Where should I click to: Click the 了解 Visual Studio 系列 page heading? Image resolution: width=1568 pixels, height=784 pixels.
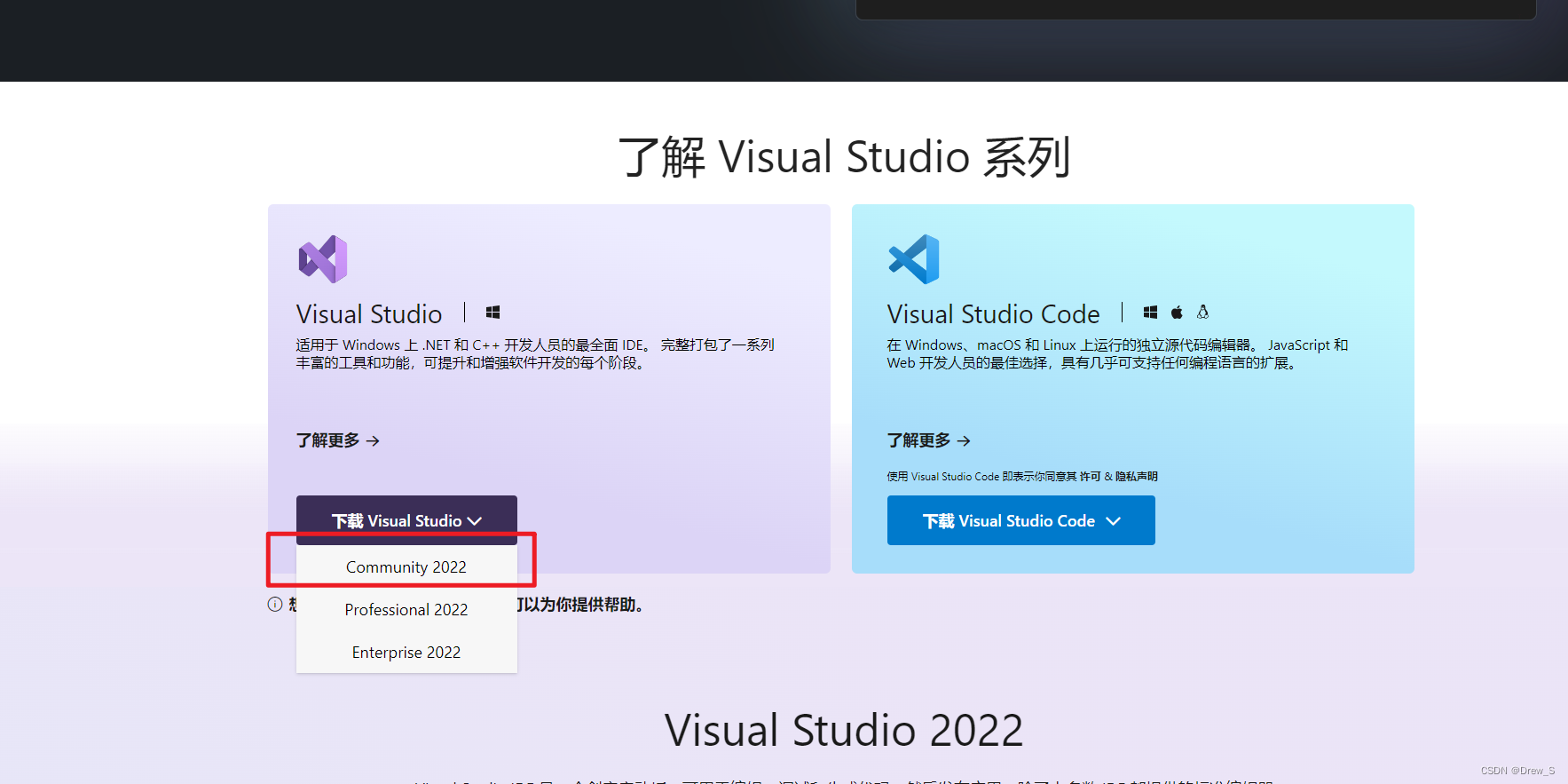tap(845, 157)
